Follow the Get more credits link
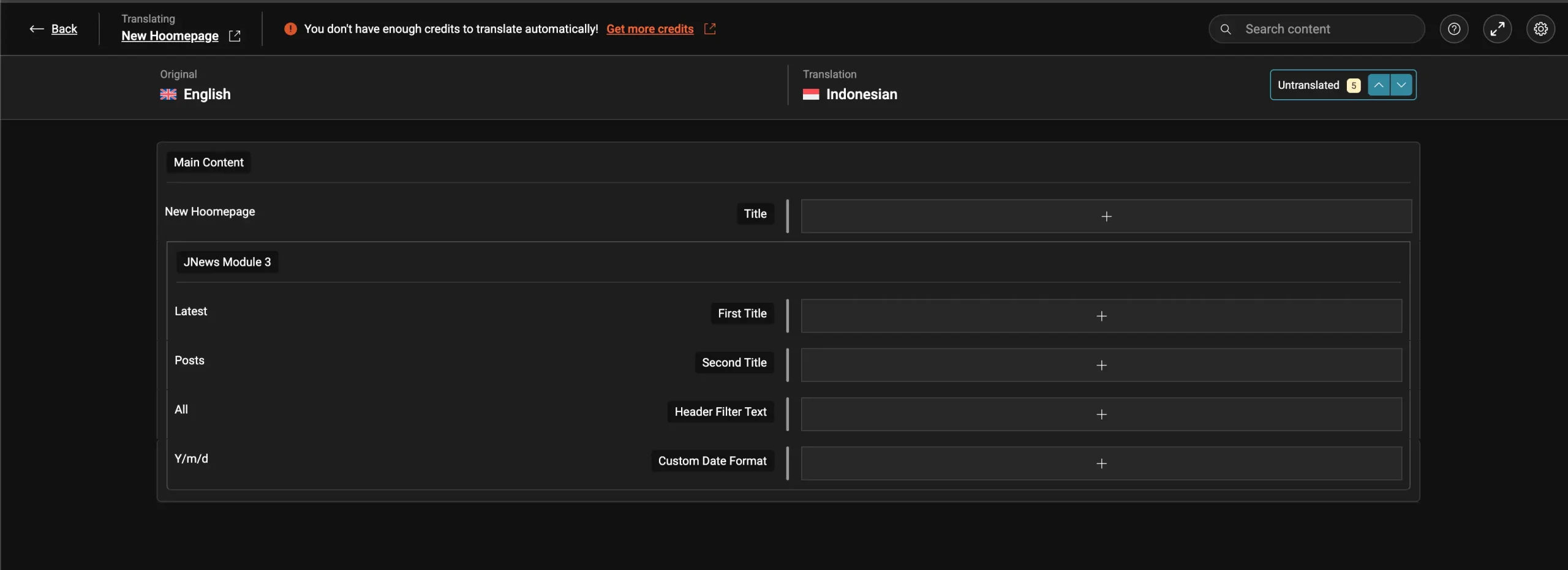Screen dimensions: 1568x570 [650, 29]
